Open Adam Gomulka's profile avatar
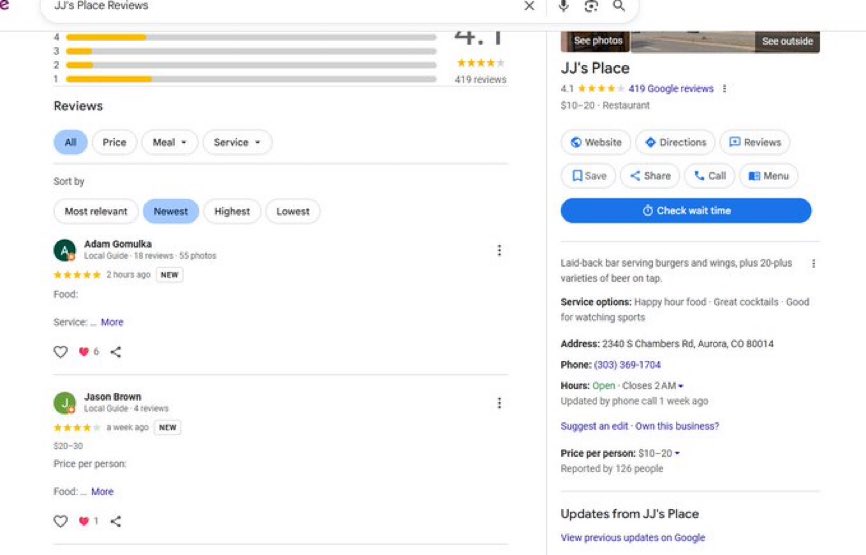This screenshot has height=555, width=866. tap(65, 250)
